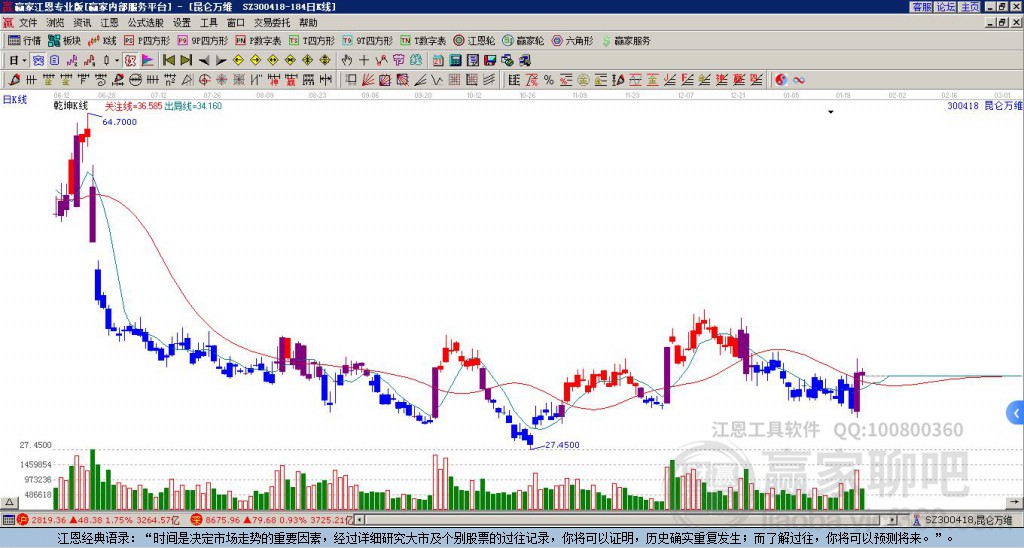
Task: Open the calendar icon tool
Action: [x=438, y=61]
